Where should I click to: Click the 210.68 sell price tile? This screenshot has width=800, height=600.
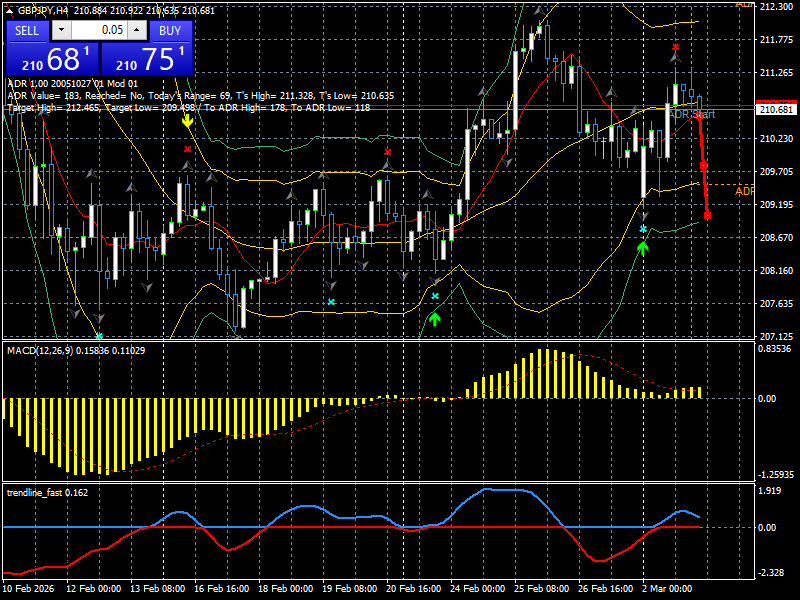coord(53,59)
